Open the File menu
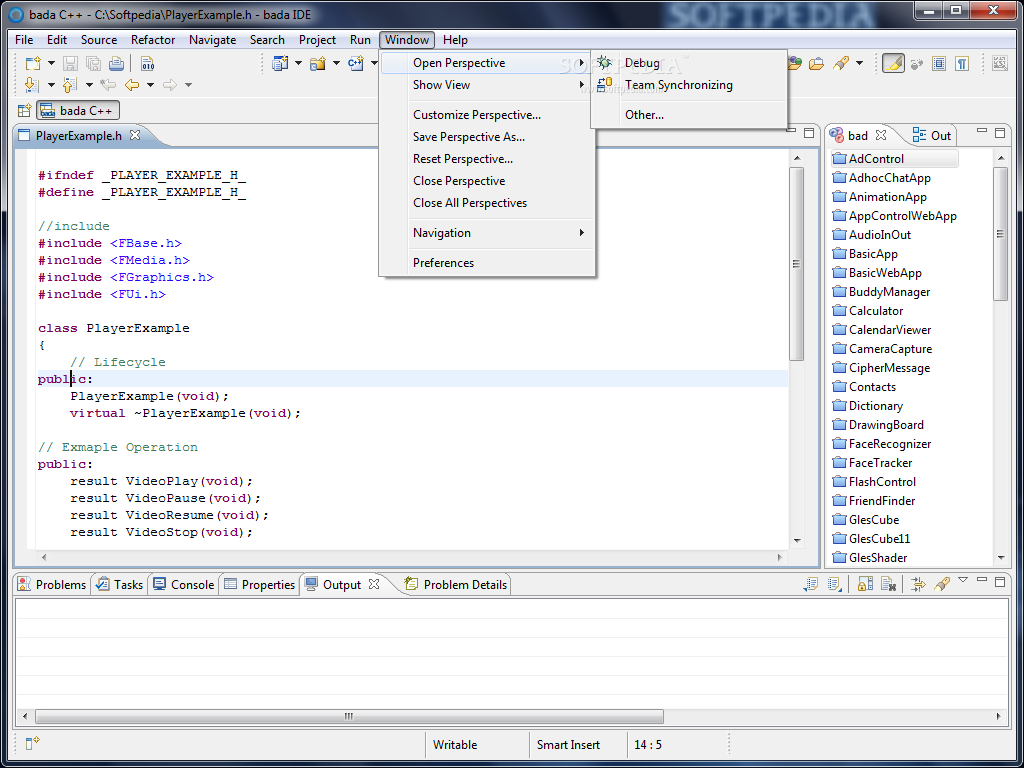 click(x=24, y=40)
